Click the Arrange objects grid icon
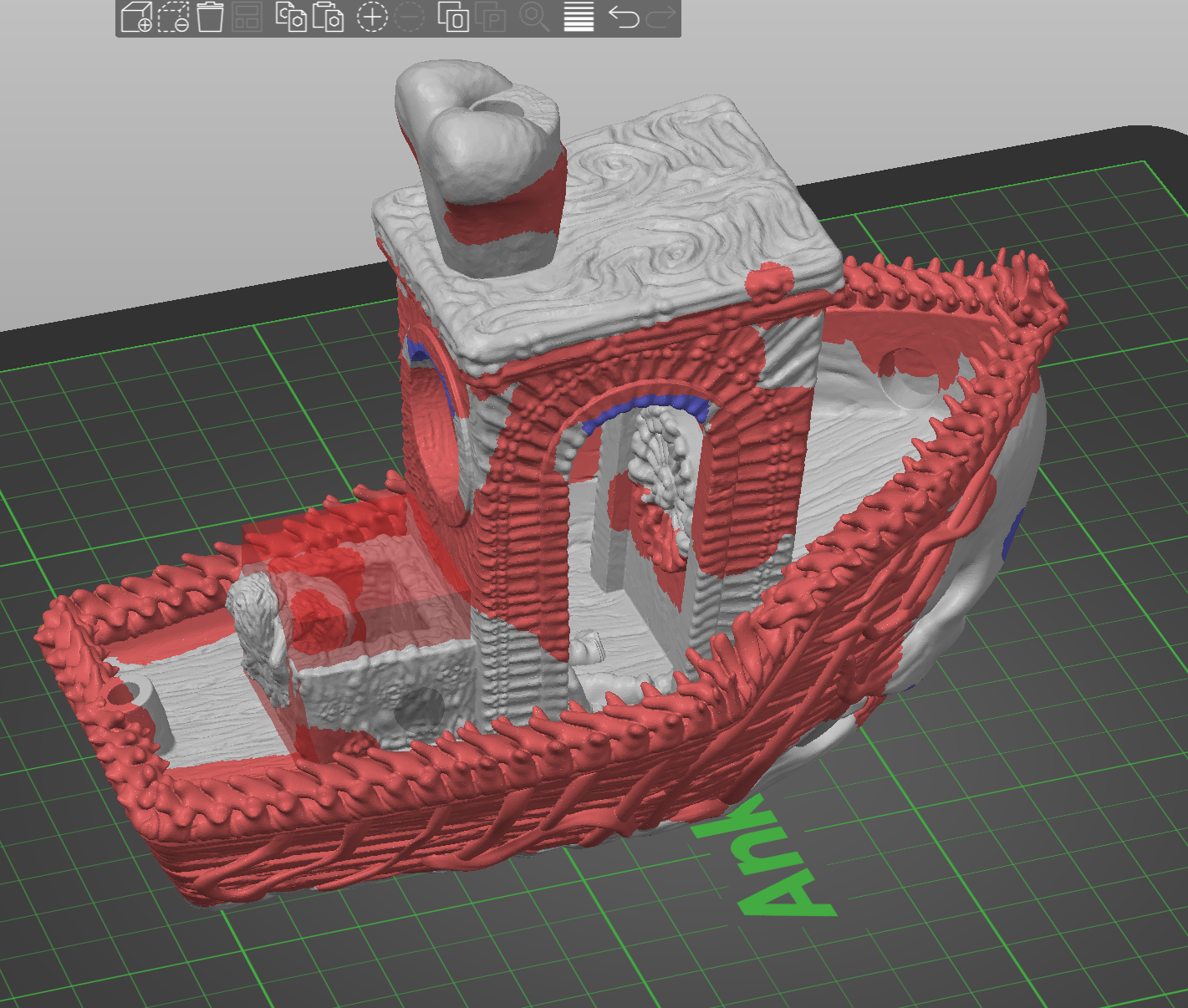Viewport: 1188px width, 1008px height. (x=247, y=18)
